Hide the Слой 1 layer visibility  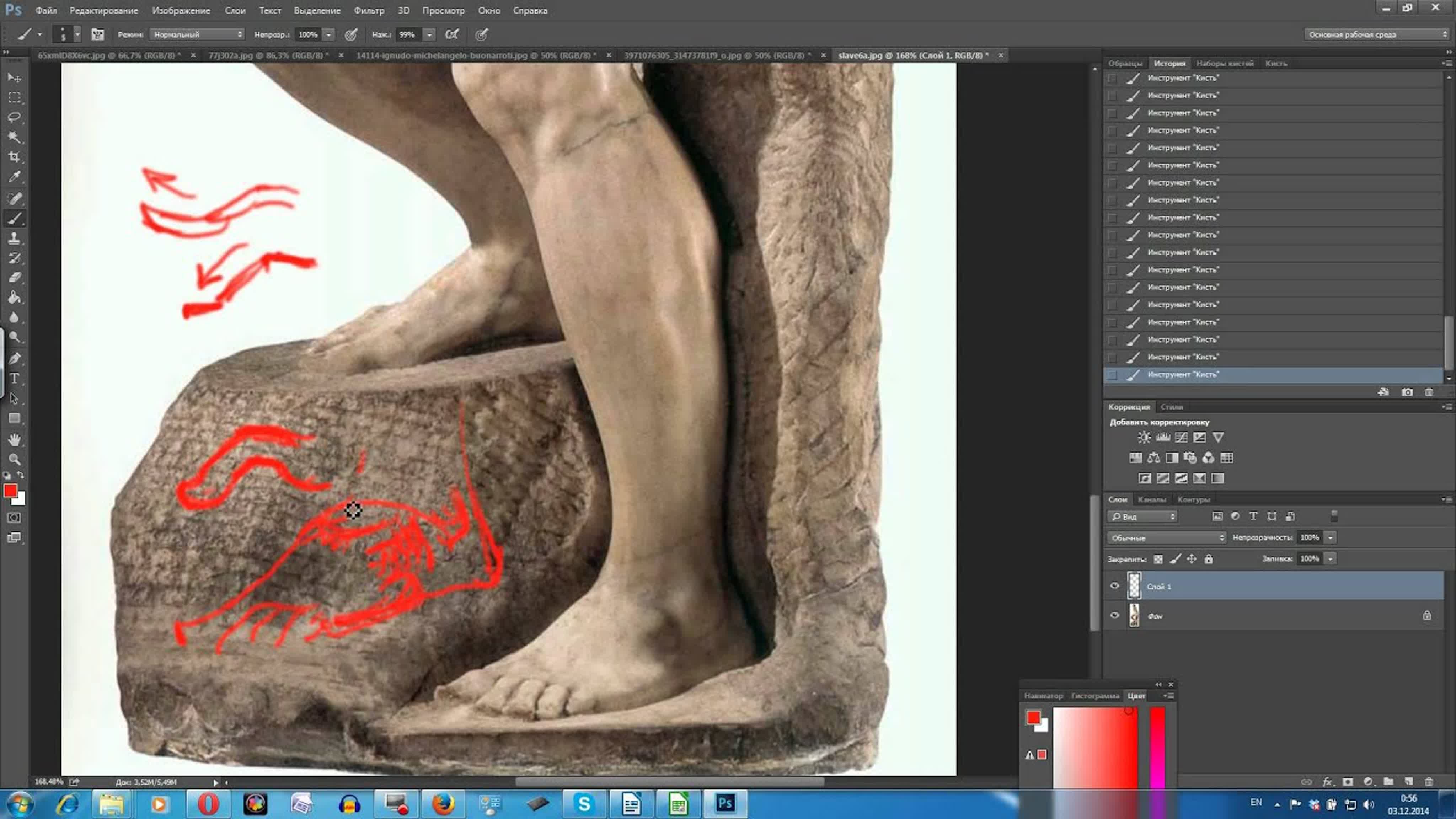1114,585
